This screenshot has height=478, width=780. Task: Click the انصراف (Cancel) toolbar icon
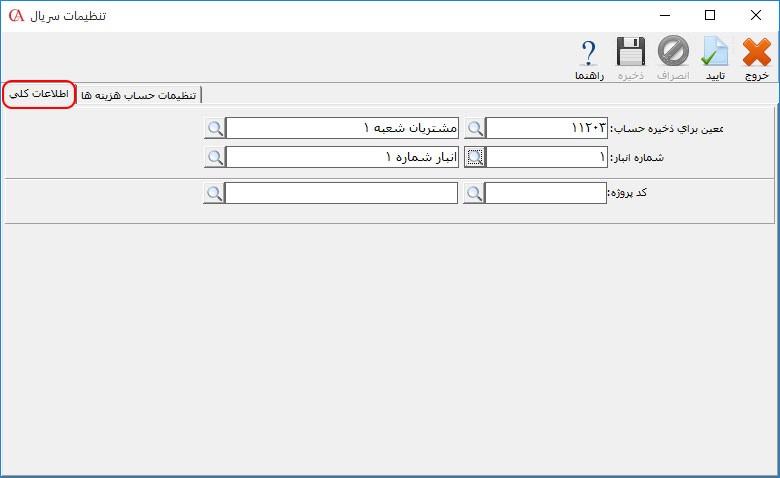click(x=673, y=57)
